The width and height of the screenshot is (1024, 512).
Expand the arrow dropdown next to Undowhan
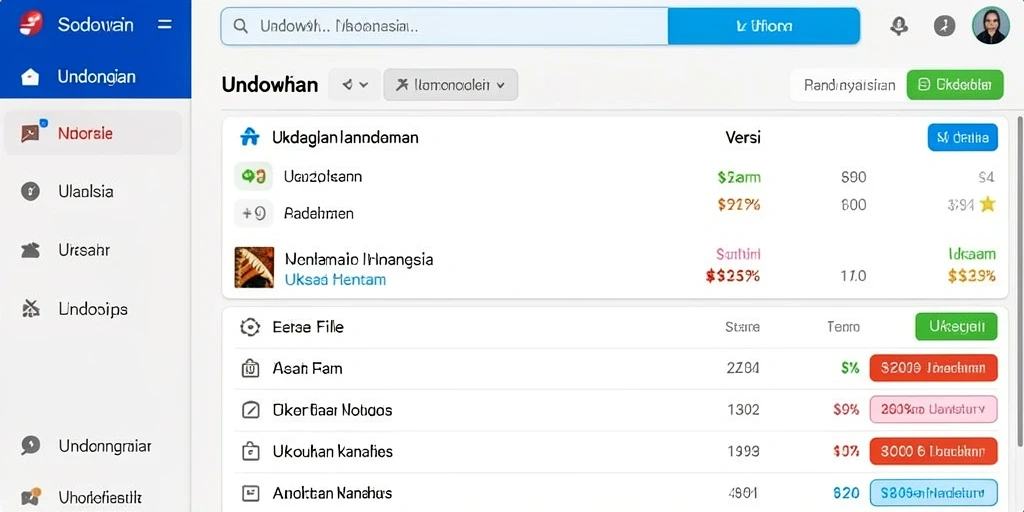(x=355, y=85)
